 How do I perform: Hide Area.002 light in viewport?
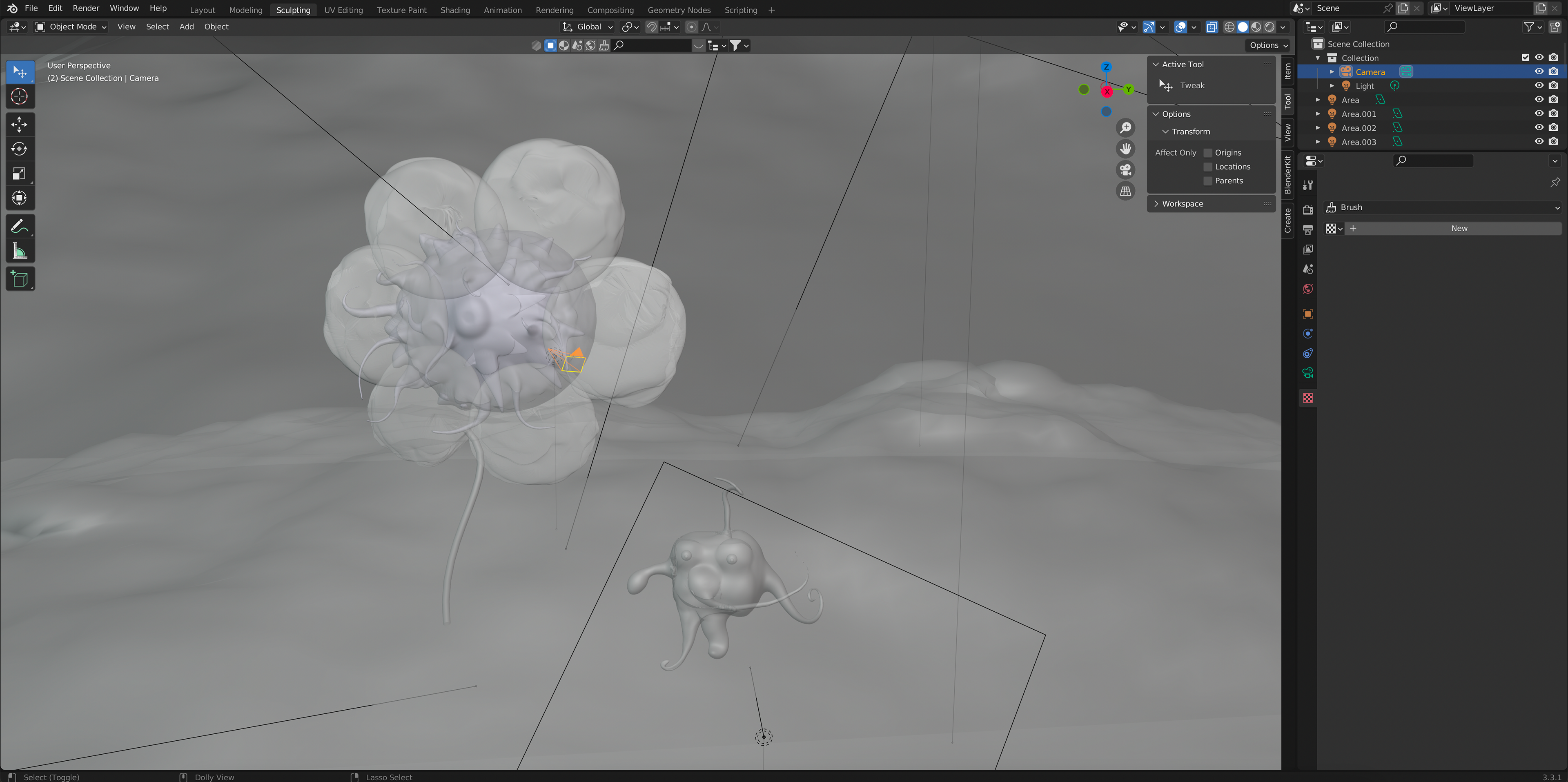coord(1539,128)
